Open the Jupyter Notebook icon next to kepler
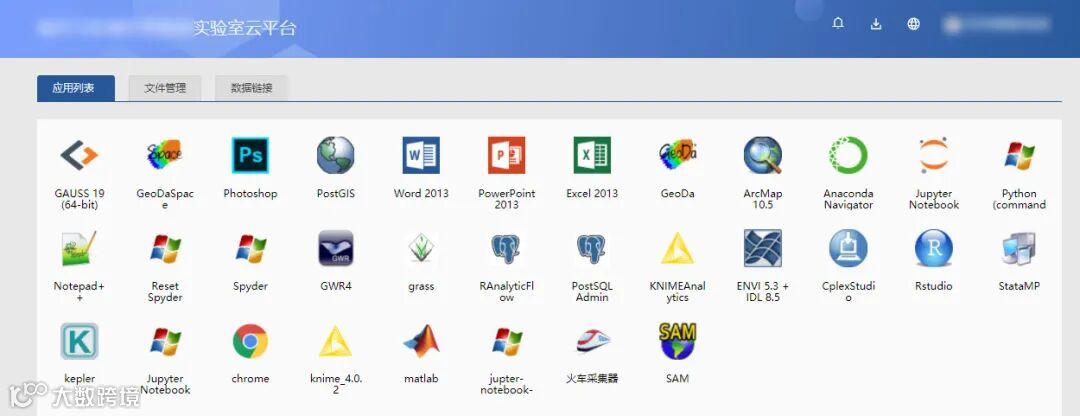Viewport: 1080px width, 416px height. coord(165,341)
